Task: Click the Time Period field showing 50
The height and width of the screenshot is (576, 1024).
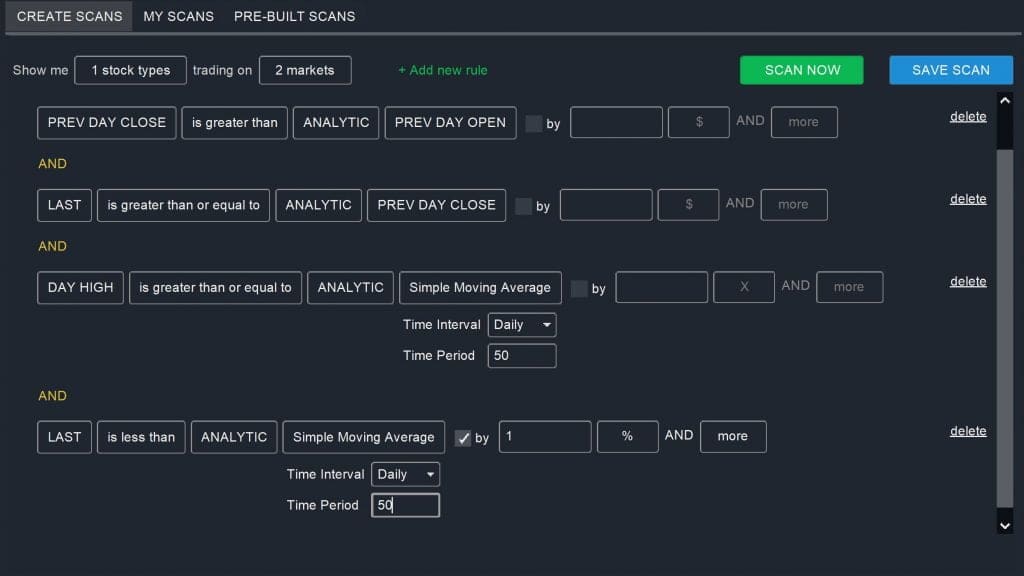Action: [x=521, y=355]
